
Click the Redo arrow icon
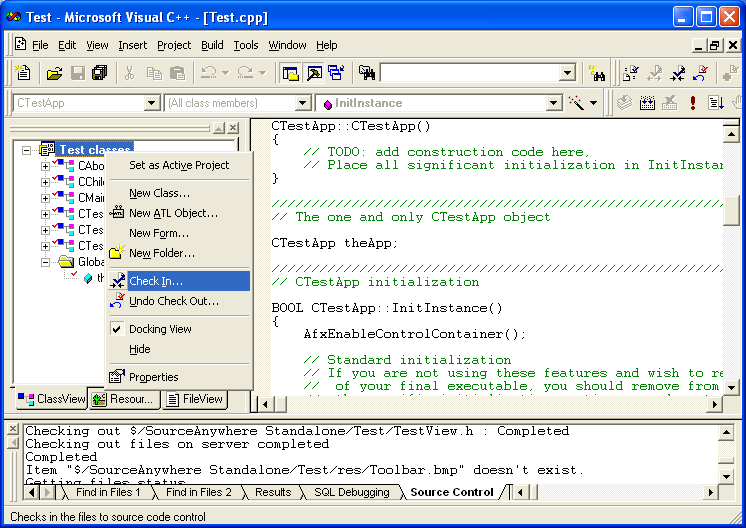pos(245,73)
